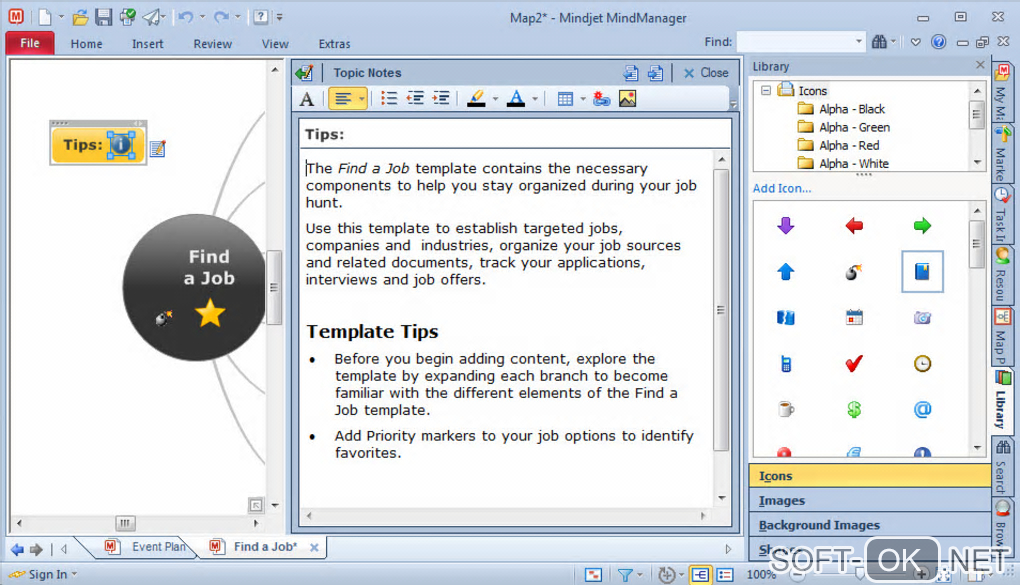Select the green dollar icon in Library
The width and height of the screenshot is (1020, 585).
click(854, 409)
